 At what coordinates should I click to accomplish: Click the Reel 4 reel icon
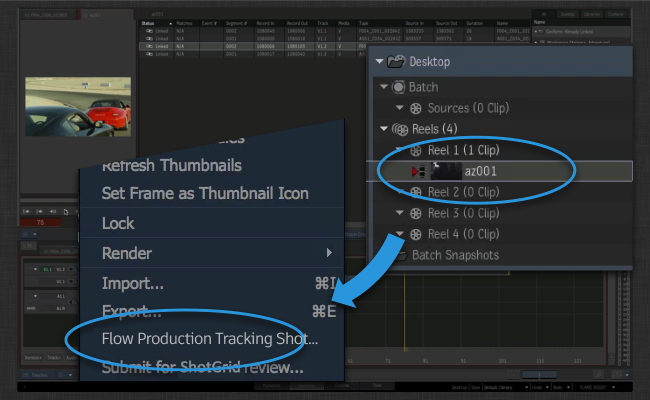click(x=415, y=234)
